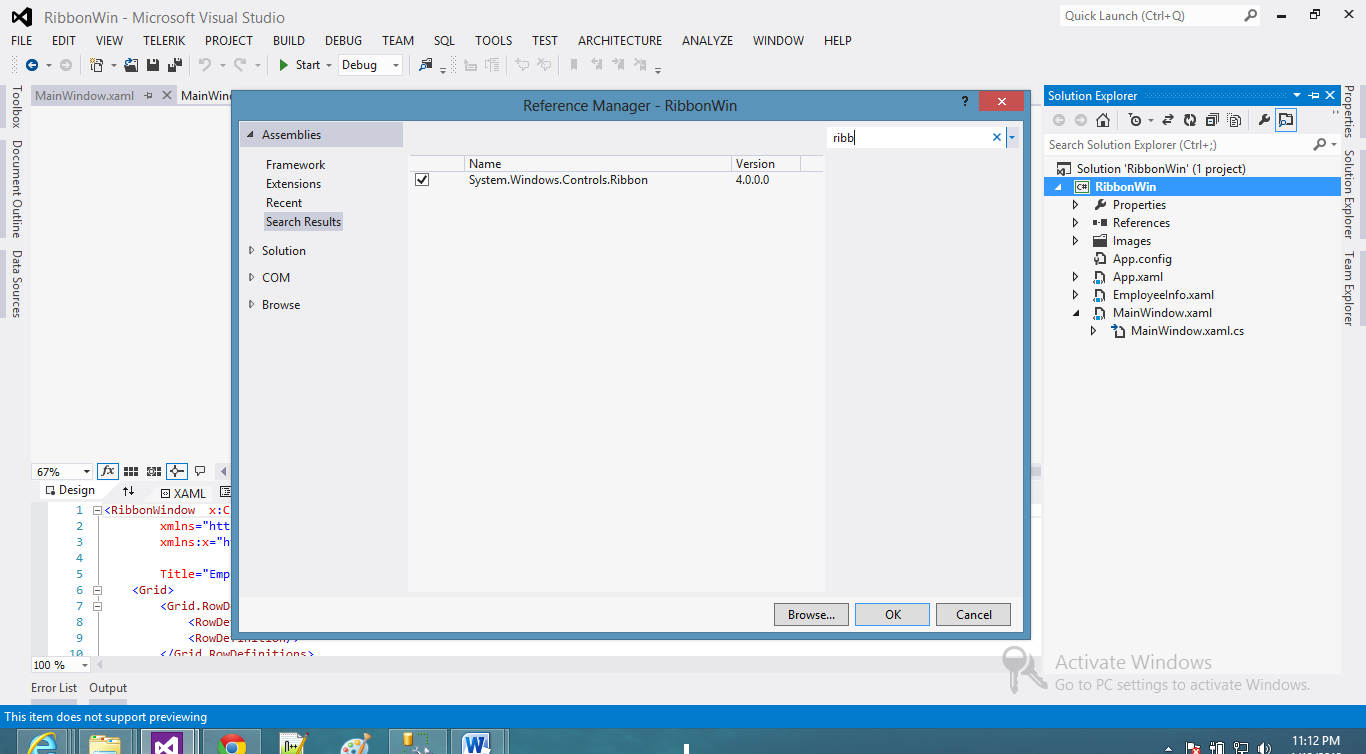Uncheck the System.Windows.Controls.Ribbon checkbox

[422, 180]
